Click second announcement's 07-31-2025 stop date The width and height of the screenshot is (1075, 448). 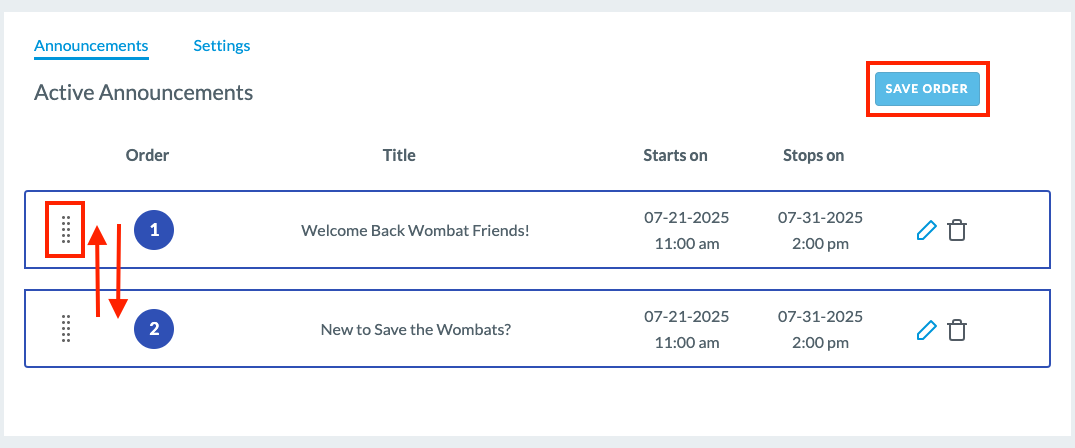[x=820, y=317]
